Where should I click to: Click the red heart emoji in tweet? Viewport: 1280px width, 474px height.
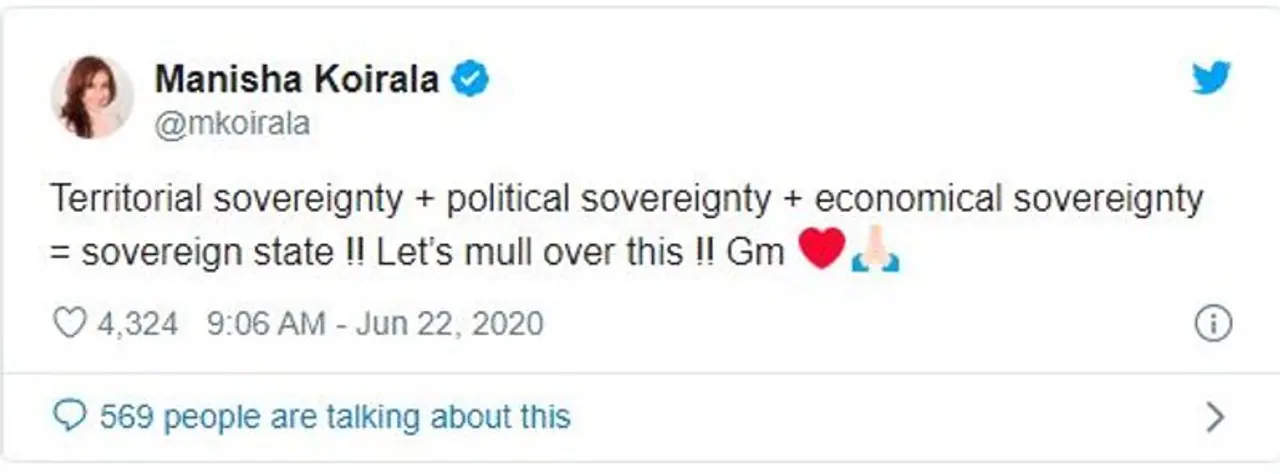click(821, 250)
